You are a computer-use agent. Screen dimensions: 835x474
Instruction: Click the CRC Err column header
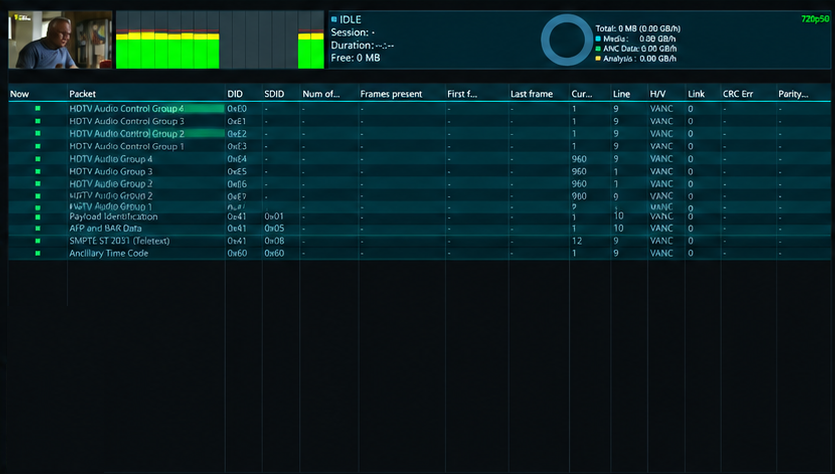click(x=738, y=94)
